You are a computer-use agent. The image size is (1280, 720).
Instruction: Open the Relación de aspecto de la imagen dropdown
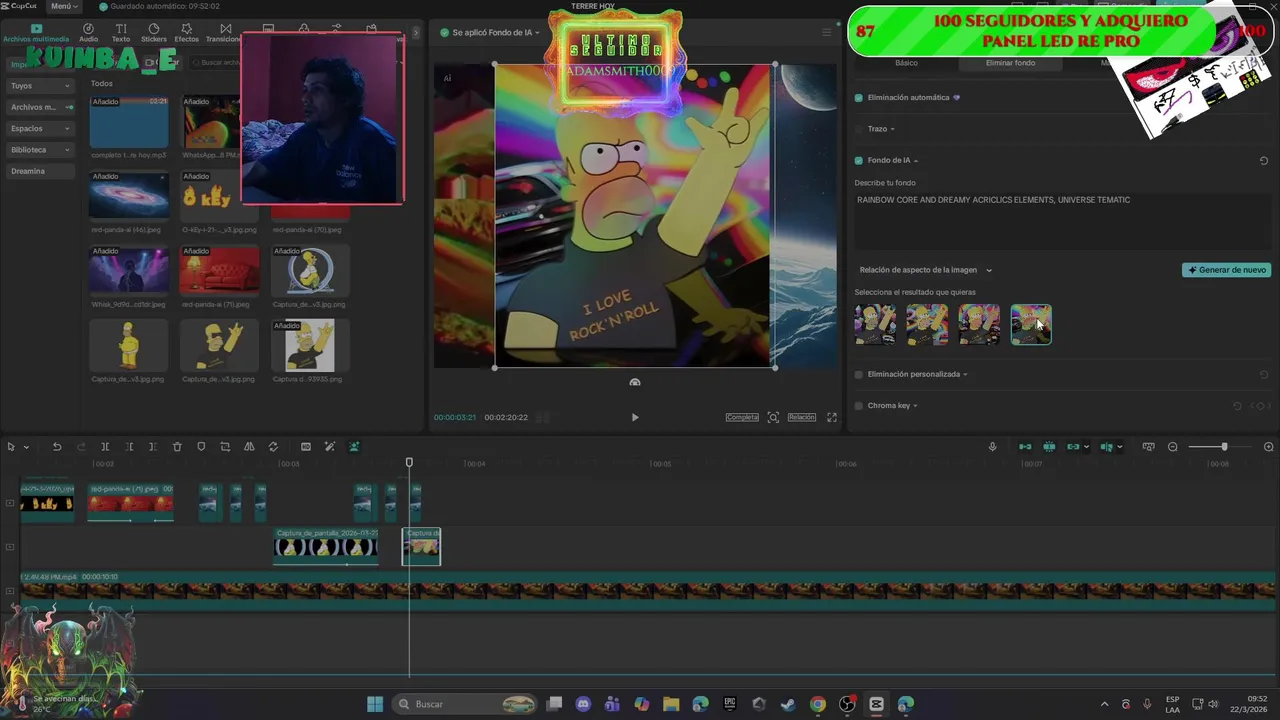tap(925, 270)
